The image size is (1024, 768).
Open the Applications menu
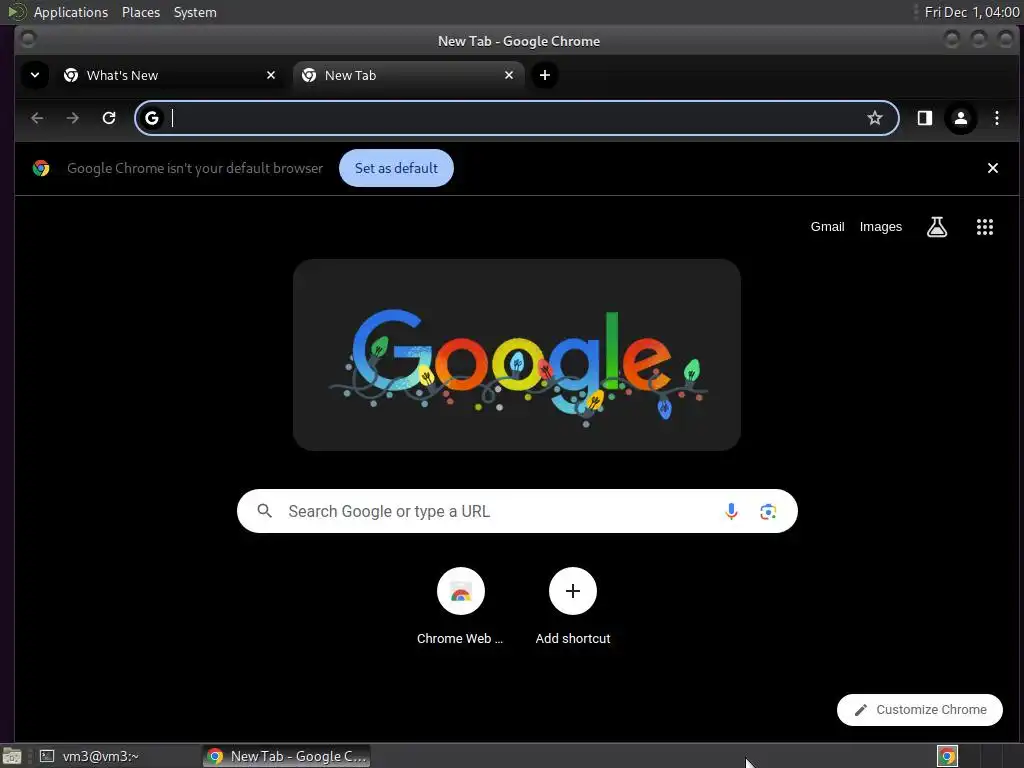pyautogui.click(x=71, y=12)
